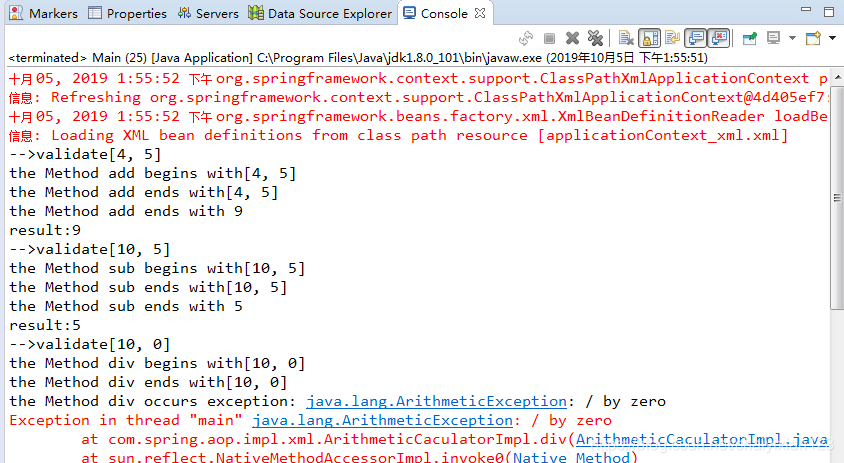The width and height of the screenshot is (844, 463).
Task: Click line 'the Method sub ends with 5'
Action: (x=126, y=306)
